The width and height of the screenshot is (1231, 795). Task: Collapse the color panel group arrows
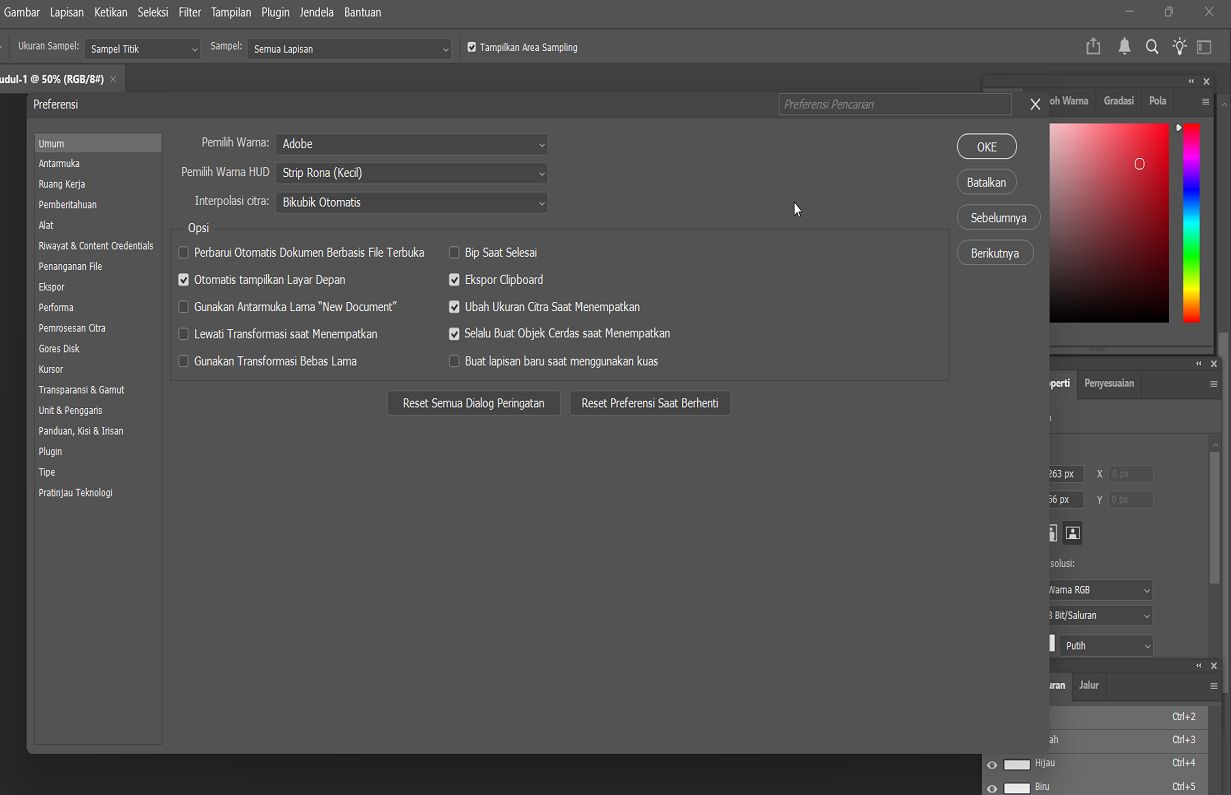(x=1191, y=81)
